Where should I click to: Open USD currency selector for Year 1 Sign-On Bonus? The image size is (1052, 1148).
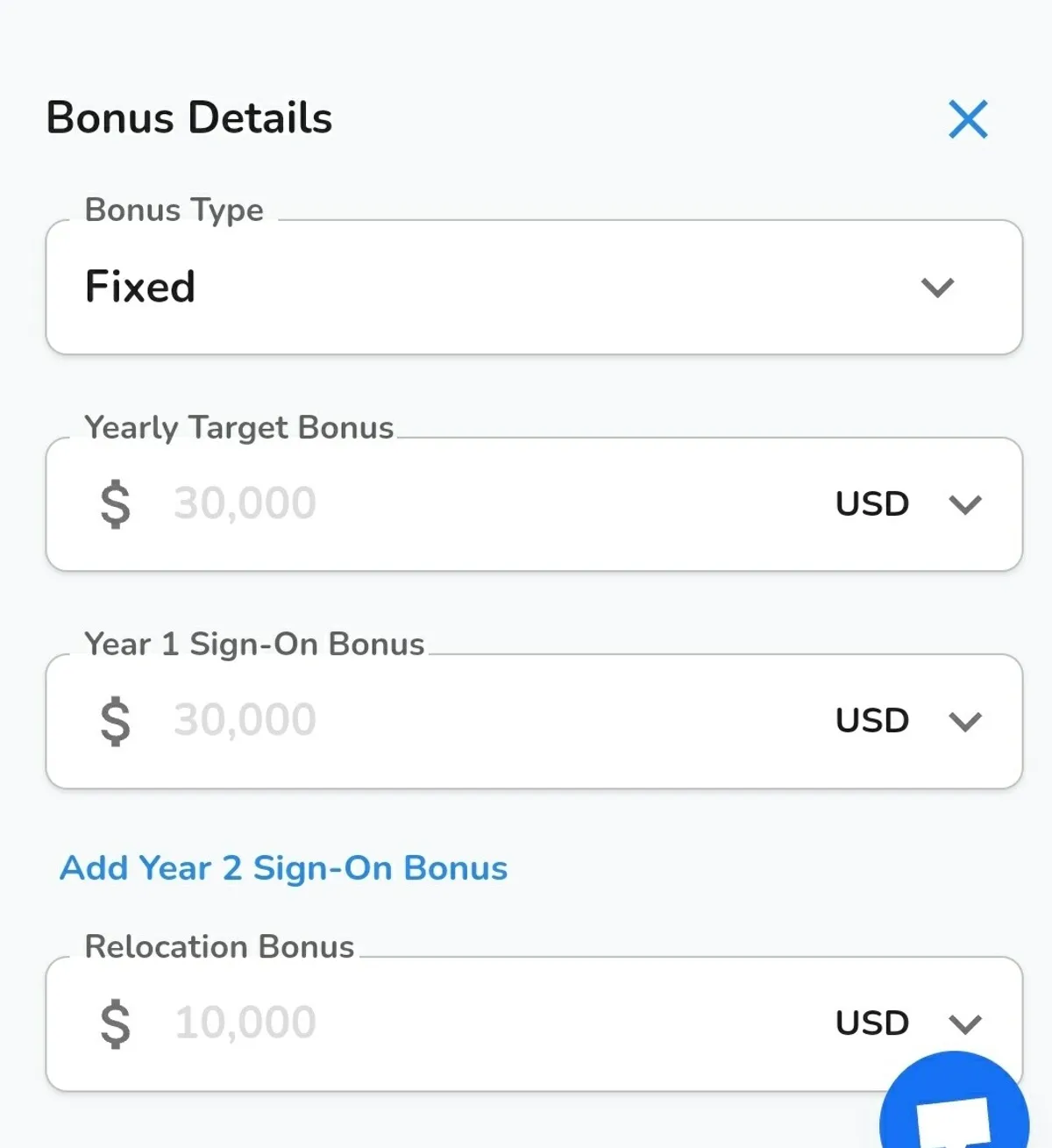point(871,721)
